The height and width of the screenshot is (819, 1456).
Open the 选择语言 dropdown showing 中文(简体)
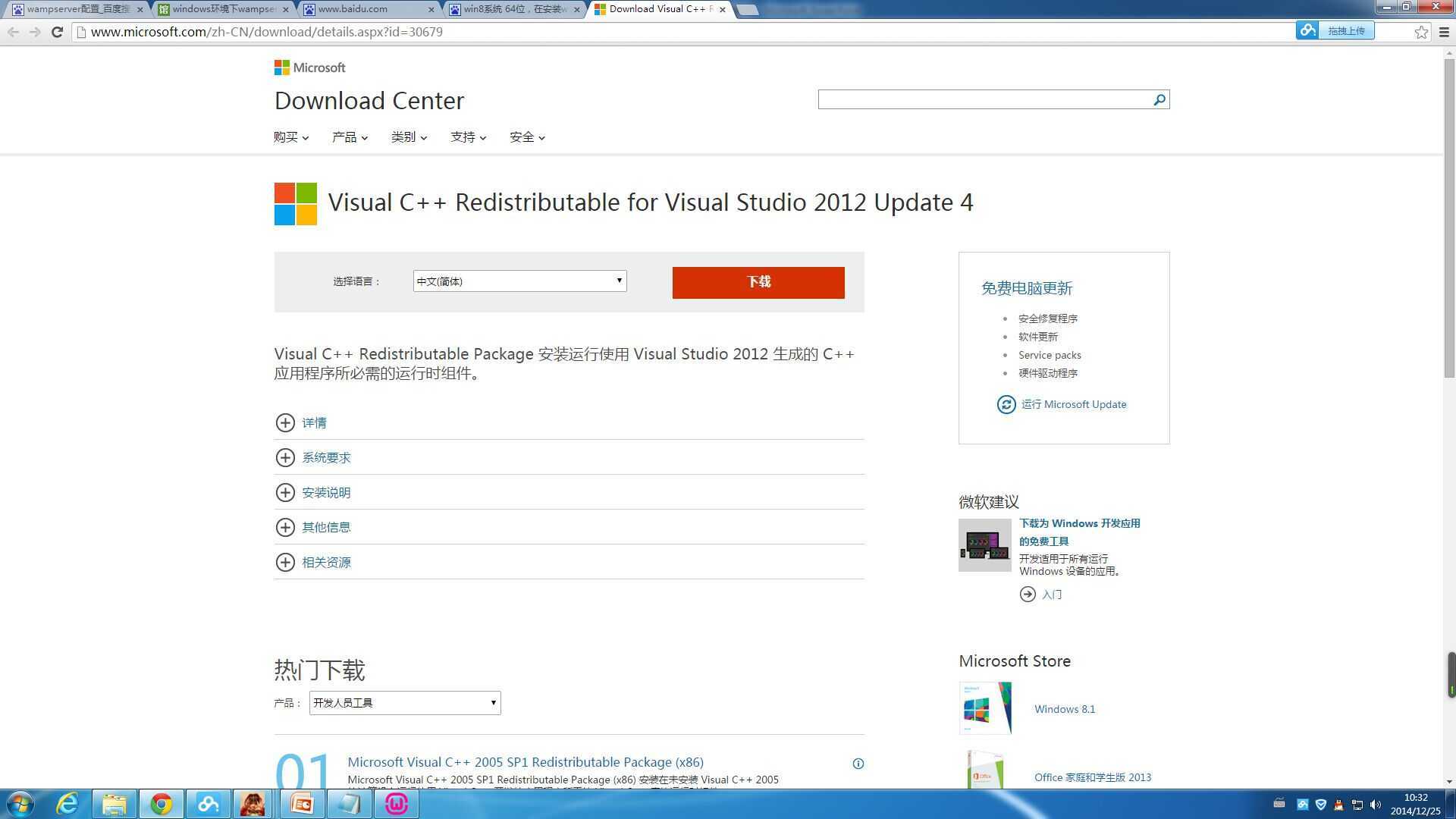(519, 281)
